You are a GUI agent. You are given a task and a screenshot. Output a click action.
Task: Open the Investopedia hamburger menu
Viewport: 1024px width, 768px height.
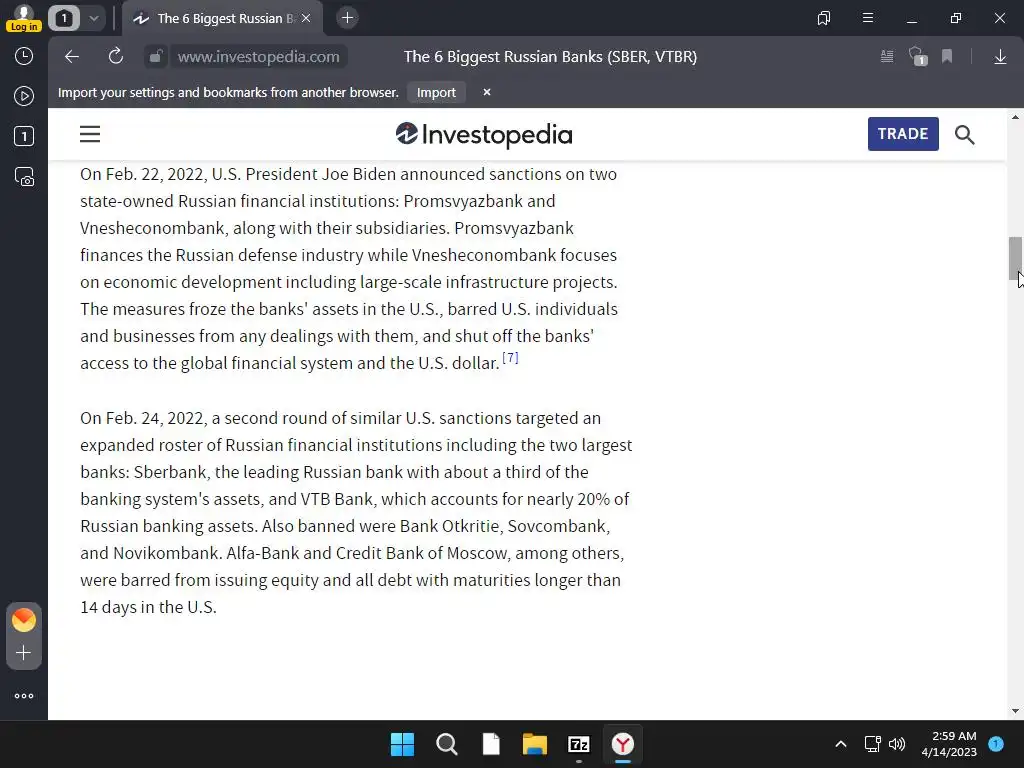point(90,135)
